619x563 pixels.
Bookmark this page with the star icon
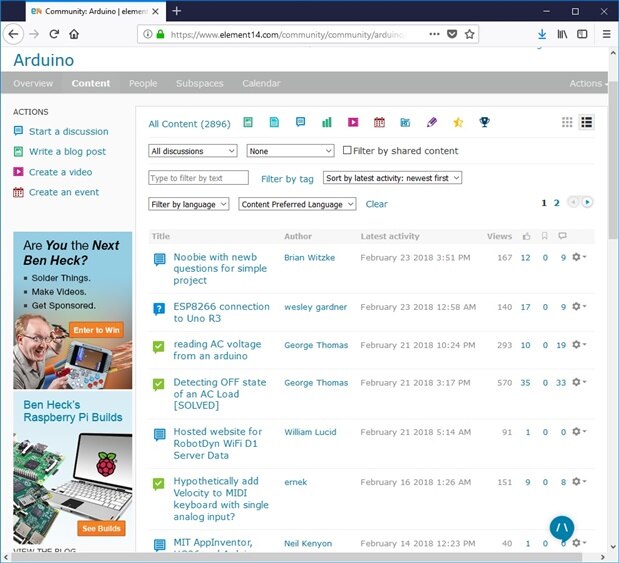(x=471, y=33)
